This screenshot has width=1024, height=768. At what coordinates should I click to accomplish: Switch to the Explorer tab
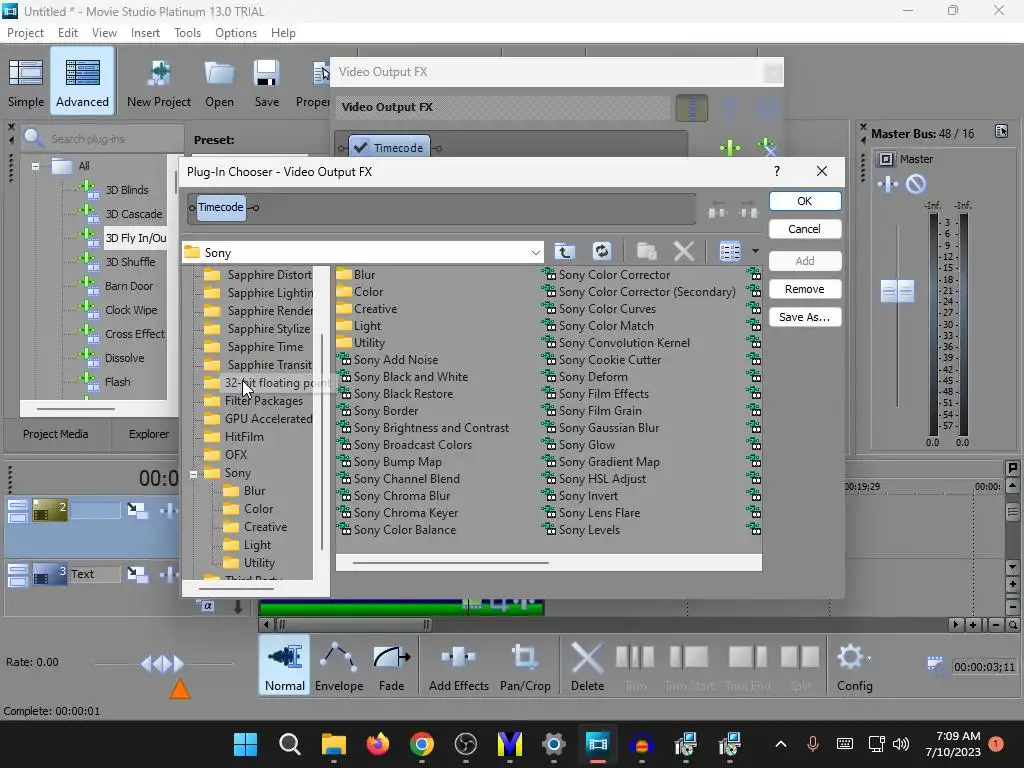(148, 434)
